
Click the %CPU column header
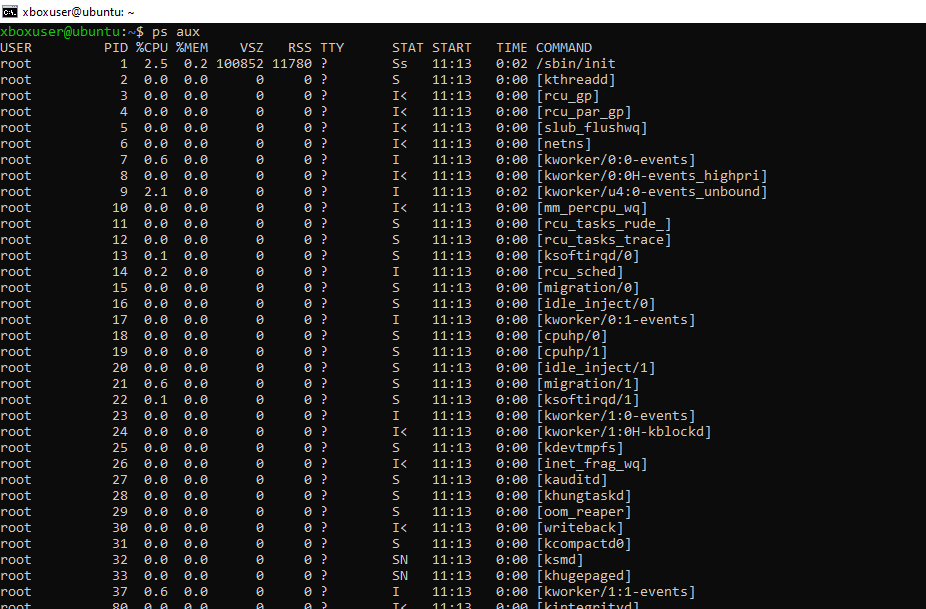pos(152,48)
